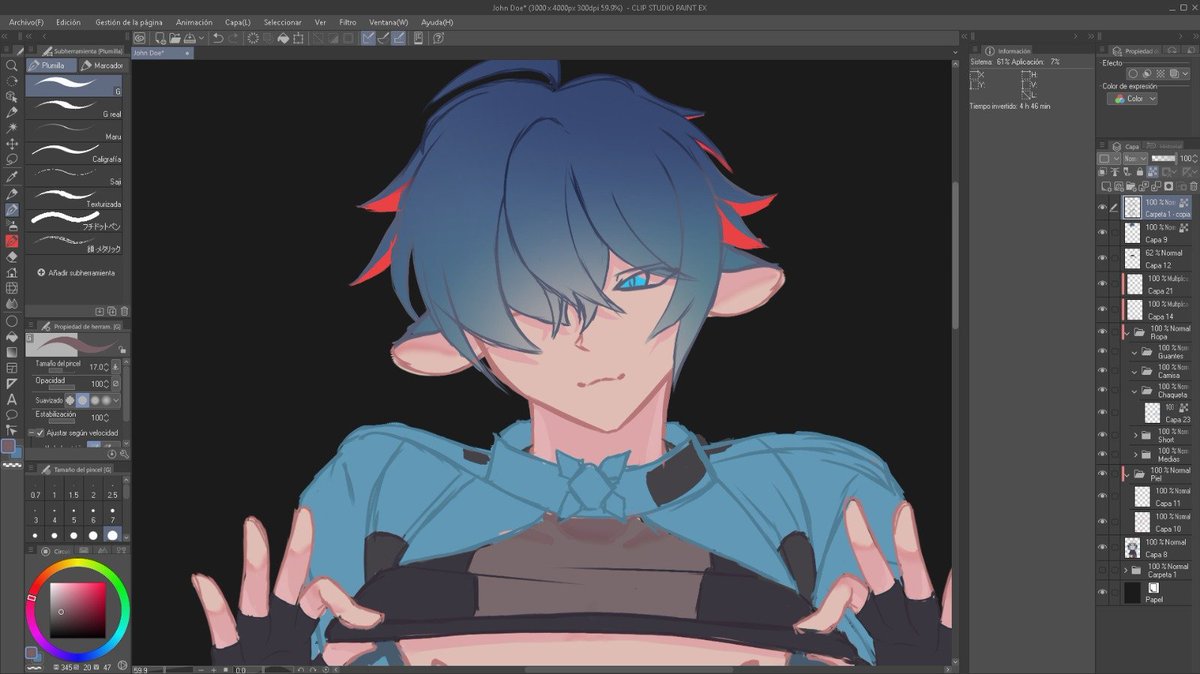
Task: Hide the Capa 8 layer
Action: 1103,547
